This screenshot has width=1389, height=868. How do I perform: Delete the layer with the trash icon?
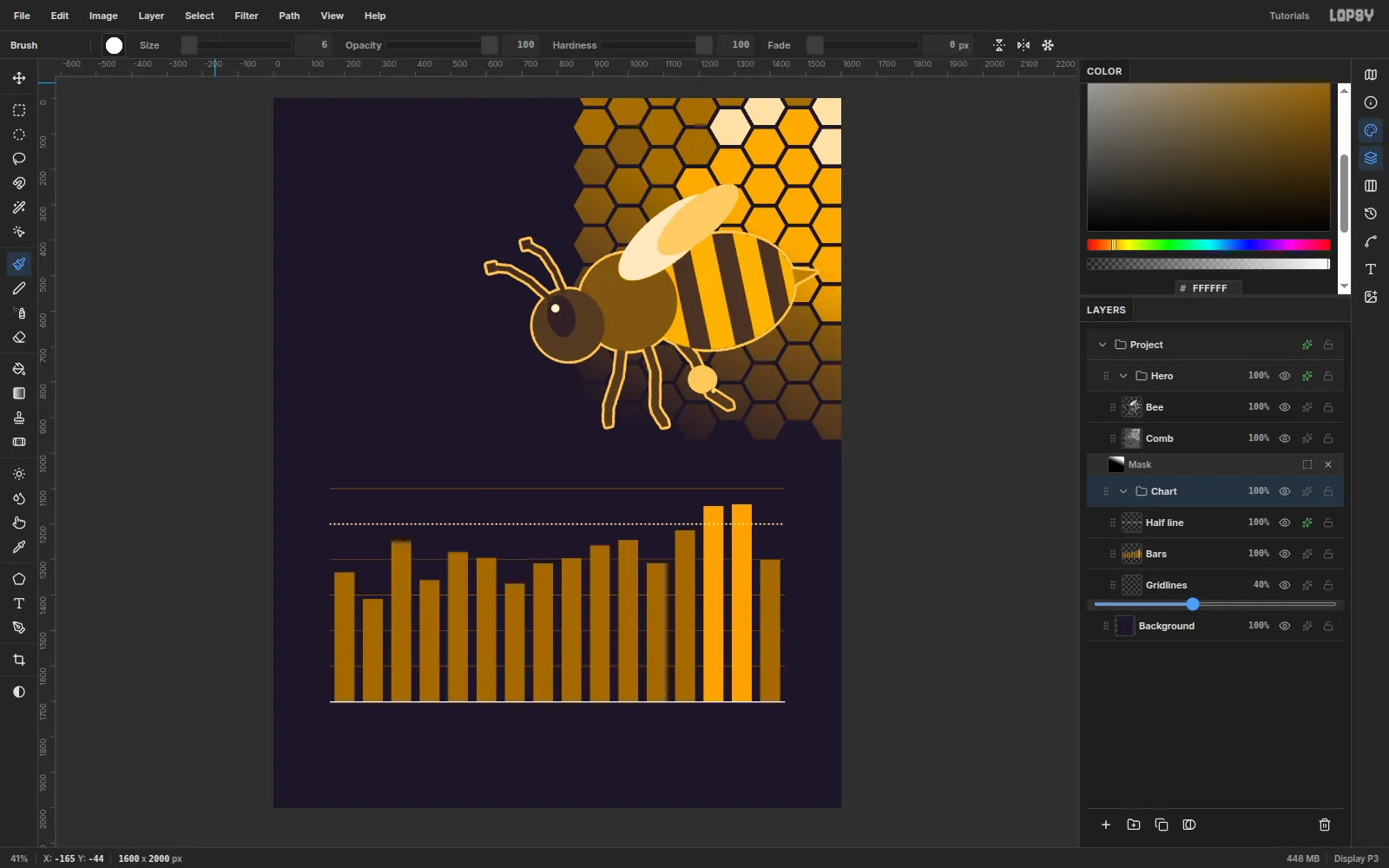click(1325, 825)
